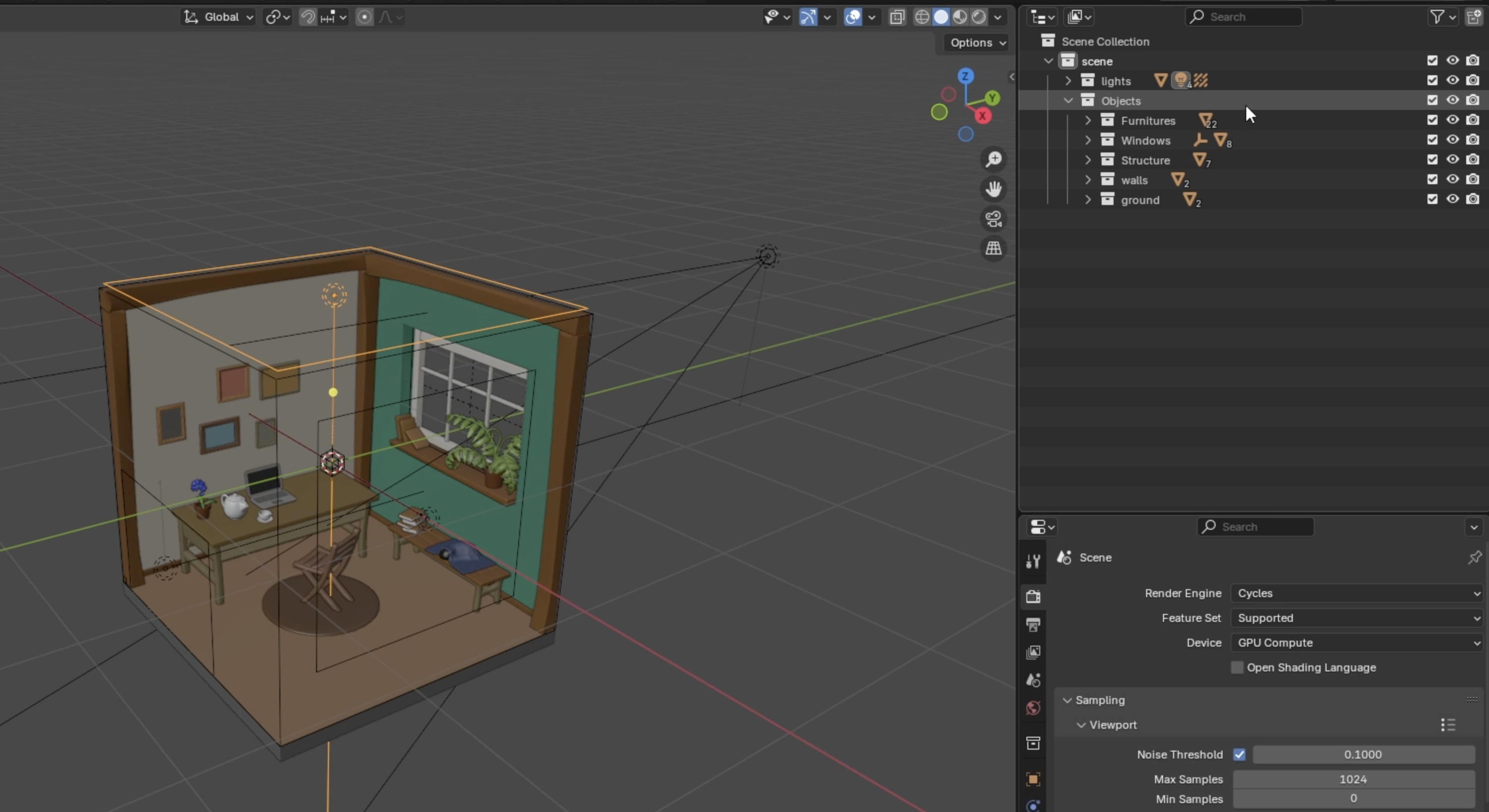Click the zoom viewport magnifier icon
This screenshot has width=1489, height=812.
pos(994,159)
